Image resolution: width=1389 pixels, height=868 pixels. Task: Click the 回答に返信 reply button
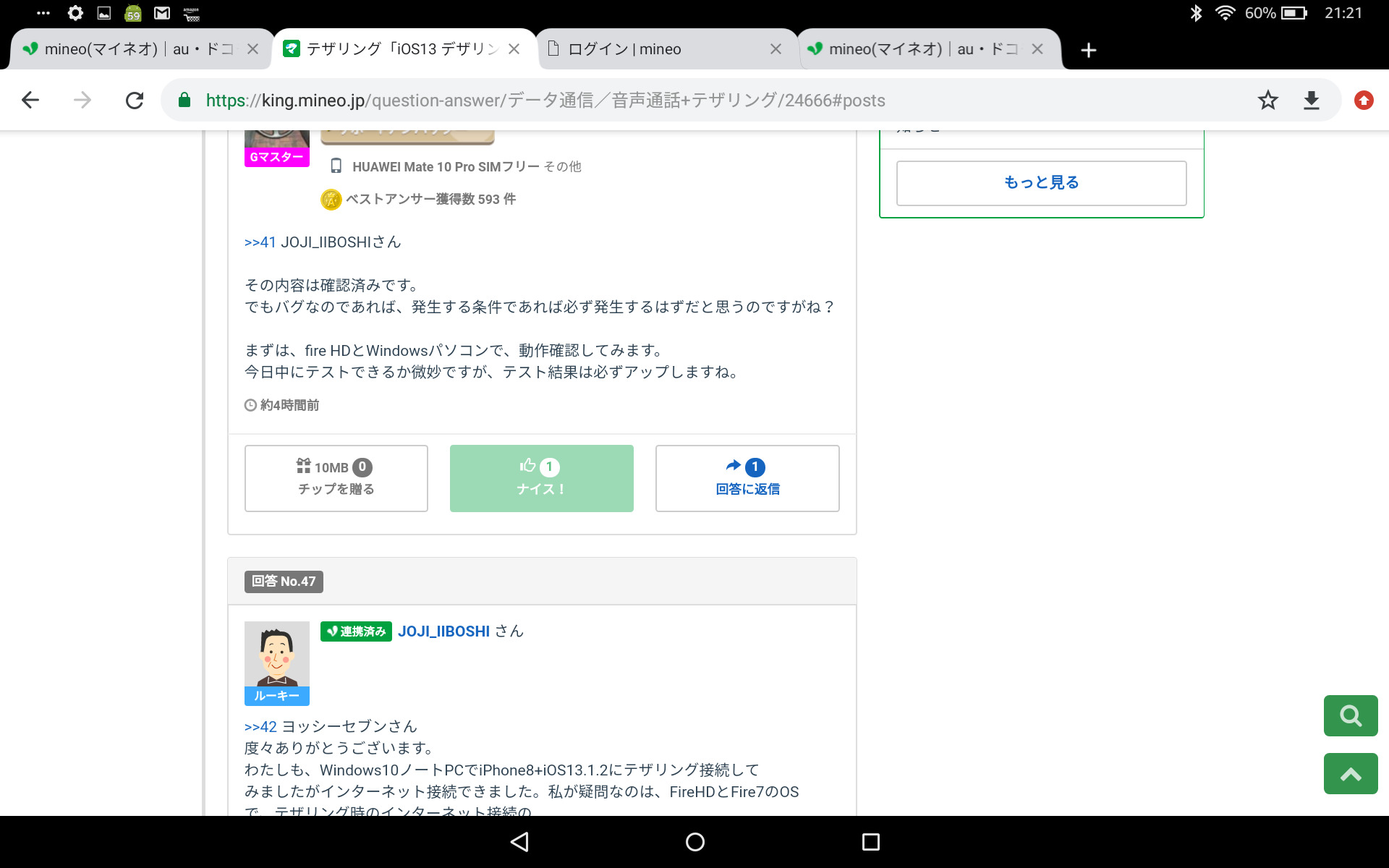pos(747,478)
